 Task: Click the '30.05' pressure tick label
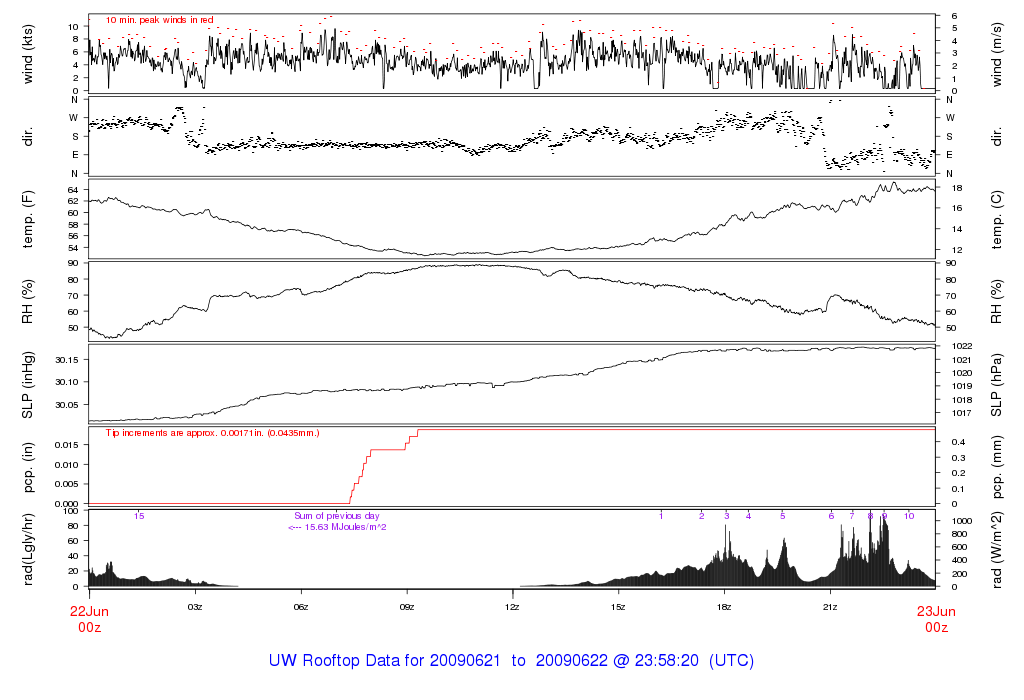67,406
